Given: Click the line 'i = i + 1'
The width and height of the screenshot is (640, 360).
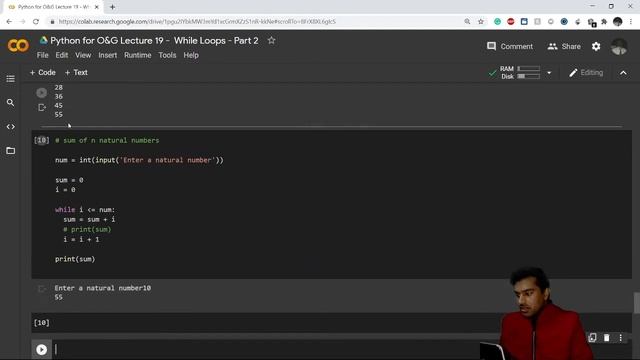Looking at the screenshot, I should [x=81, y=240].
